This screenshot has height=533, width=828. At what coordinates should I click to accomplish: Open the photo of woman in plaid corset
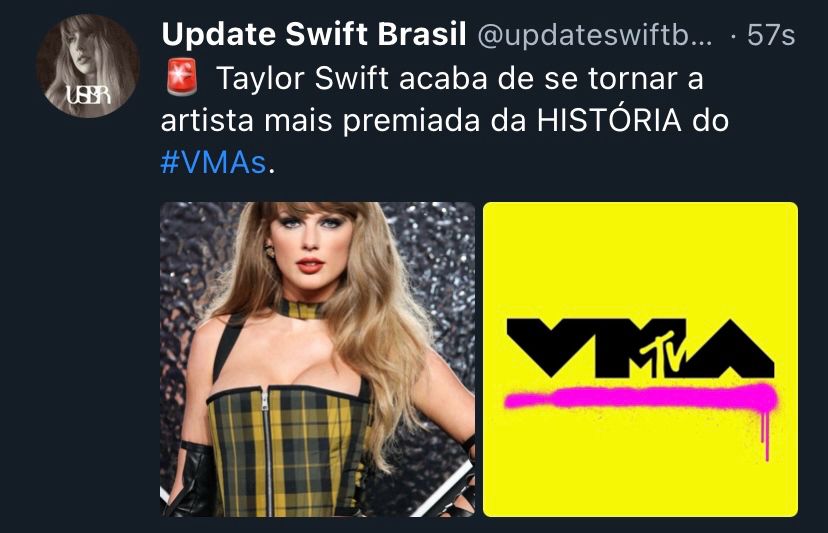click(x=317, y=359)
